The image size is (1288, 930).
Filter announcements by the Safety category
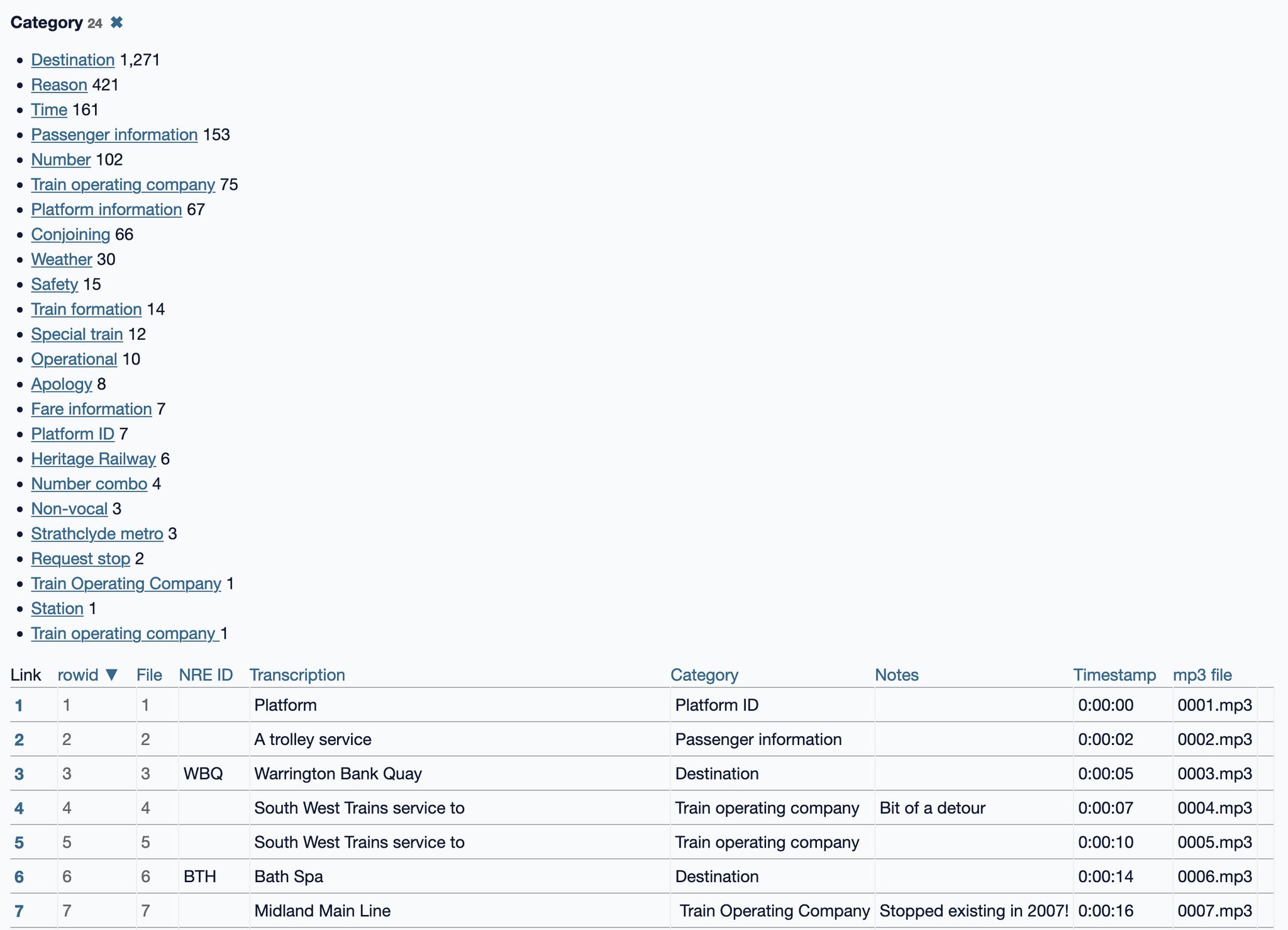[53, 284]
